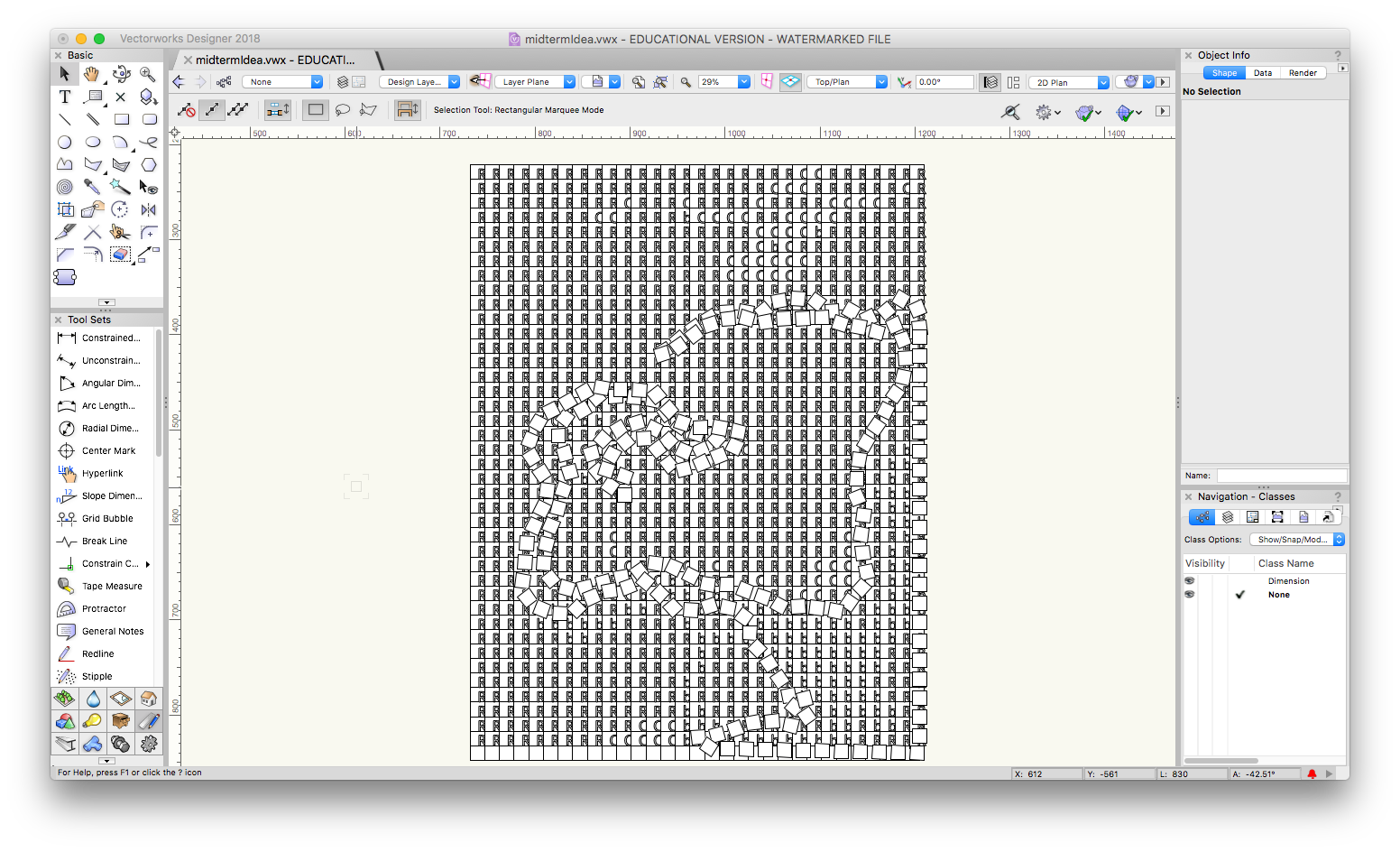Image resolution: width=1400 pixels, height=852 pixels.
Task: Switch to Polygonal Marquee mode
Action: pyautogui.click(x=368, y=110)
